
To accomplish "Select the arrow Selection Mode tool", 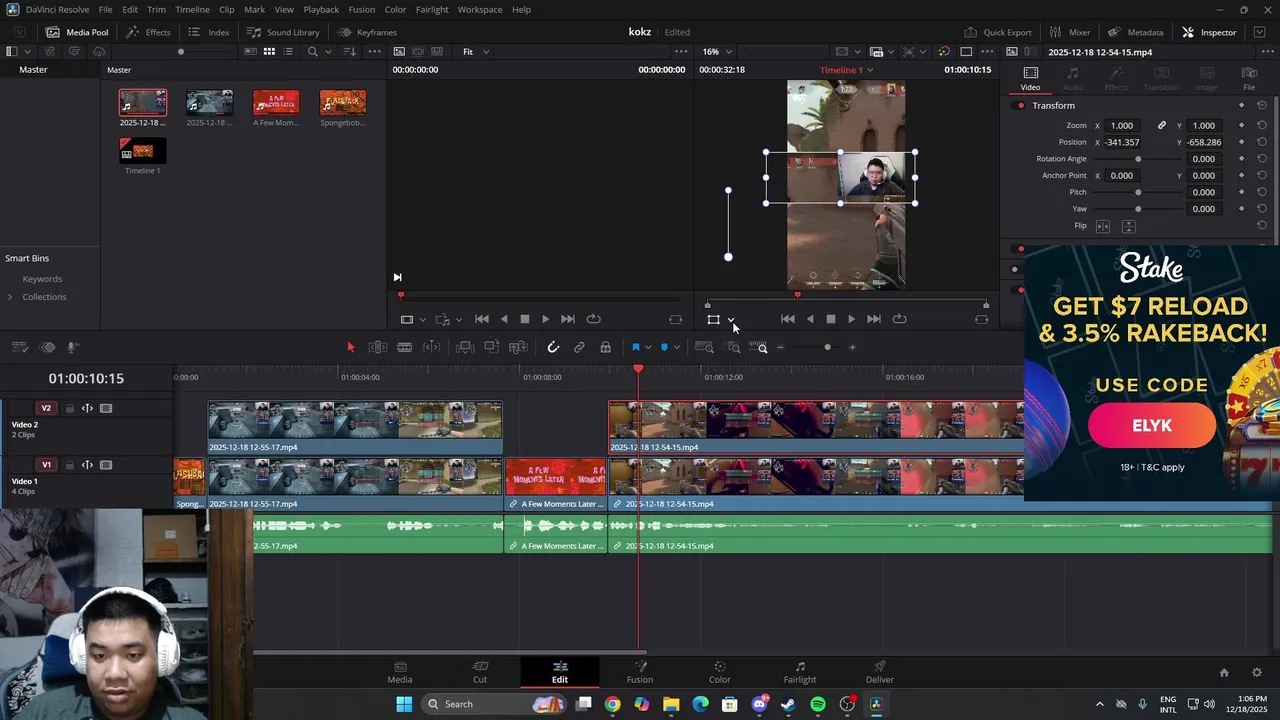I will tap(350, 347).
